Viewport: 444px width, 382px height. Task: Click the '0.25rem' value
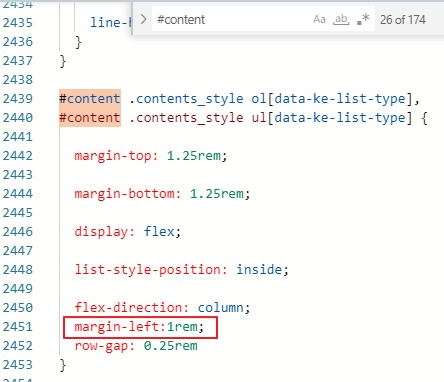[x=171, y=346]
